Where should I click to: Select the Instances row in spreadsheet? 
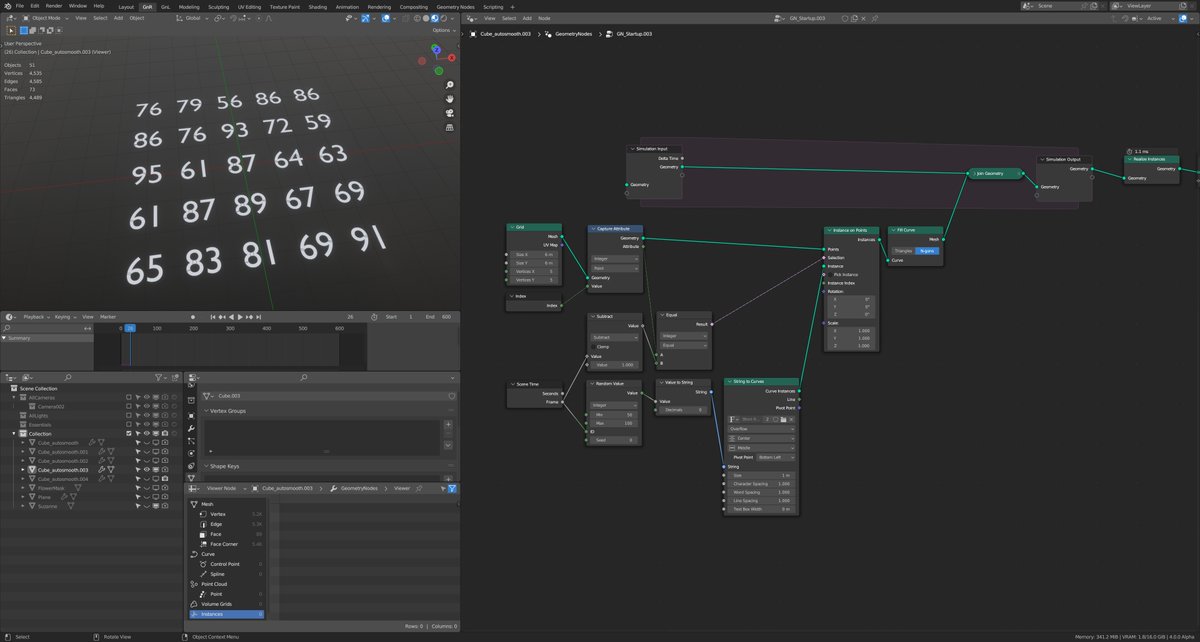pos(226,614)
